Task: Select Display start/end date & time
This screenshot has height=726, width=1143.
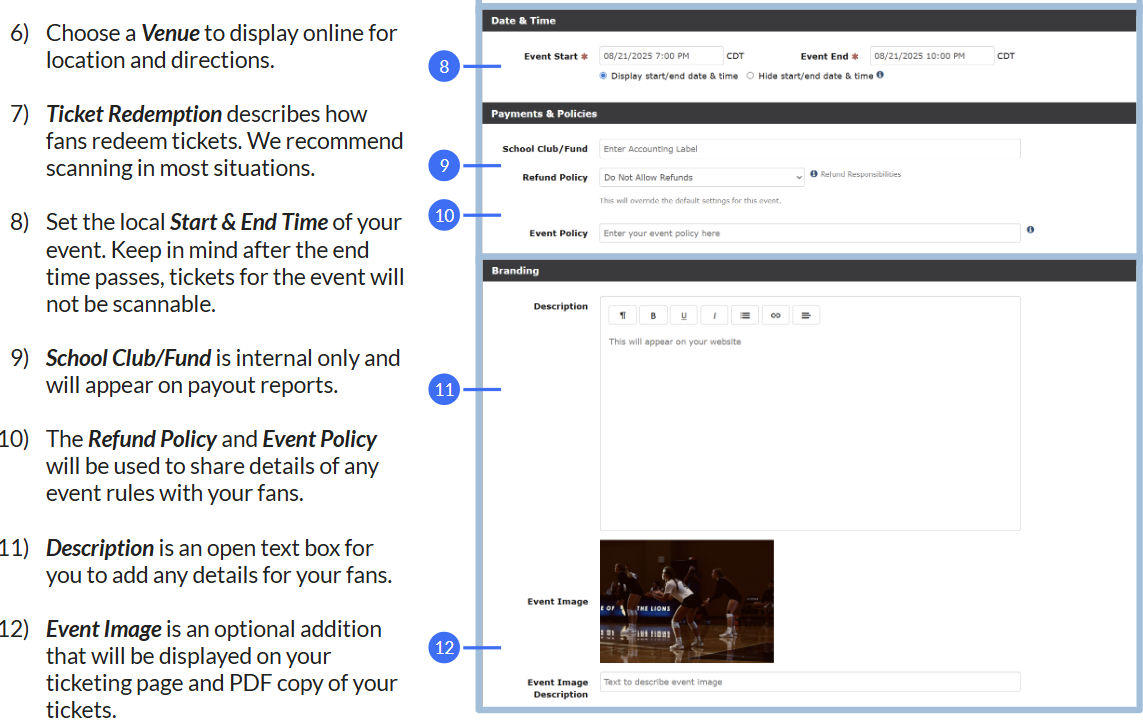Action: tap(603, 76)
